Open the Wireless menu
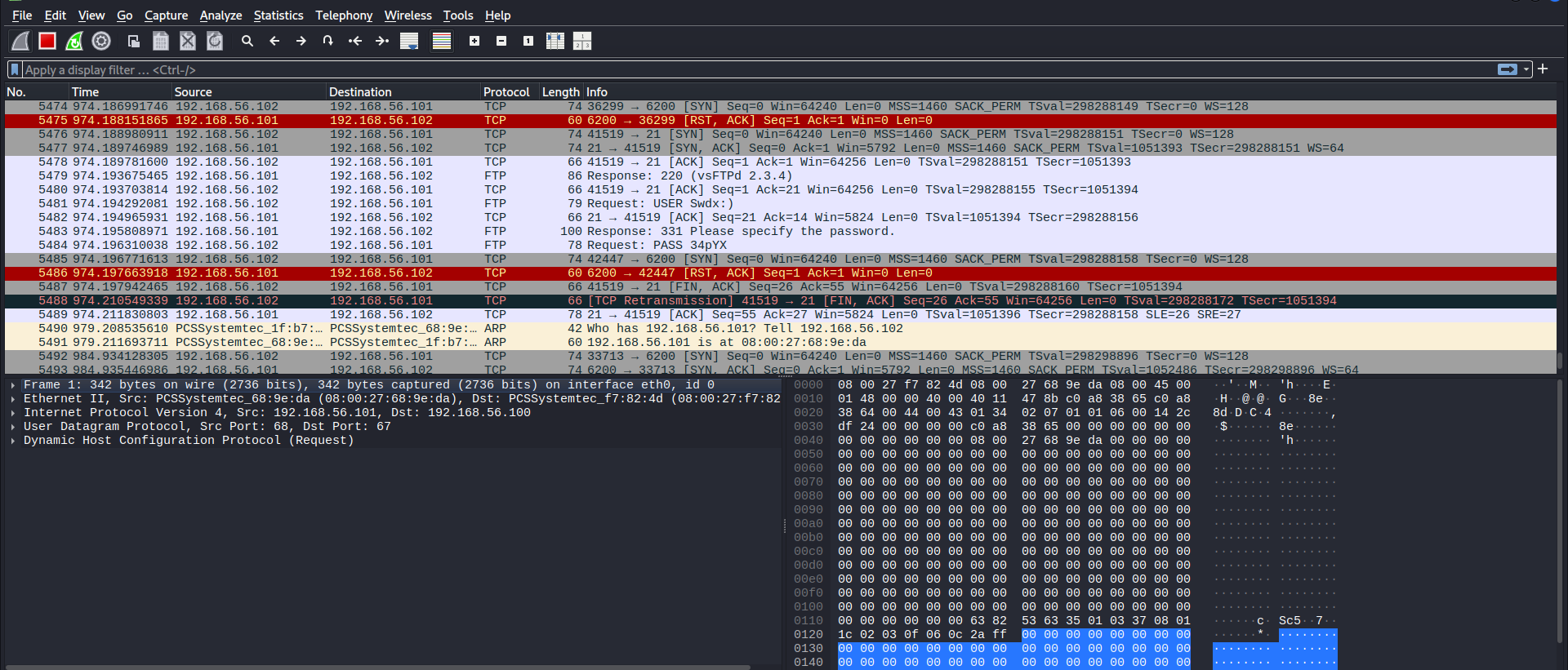The width and height of the screenshot is (1568, 670). coord(408,16)
